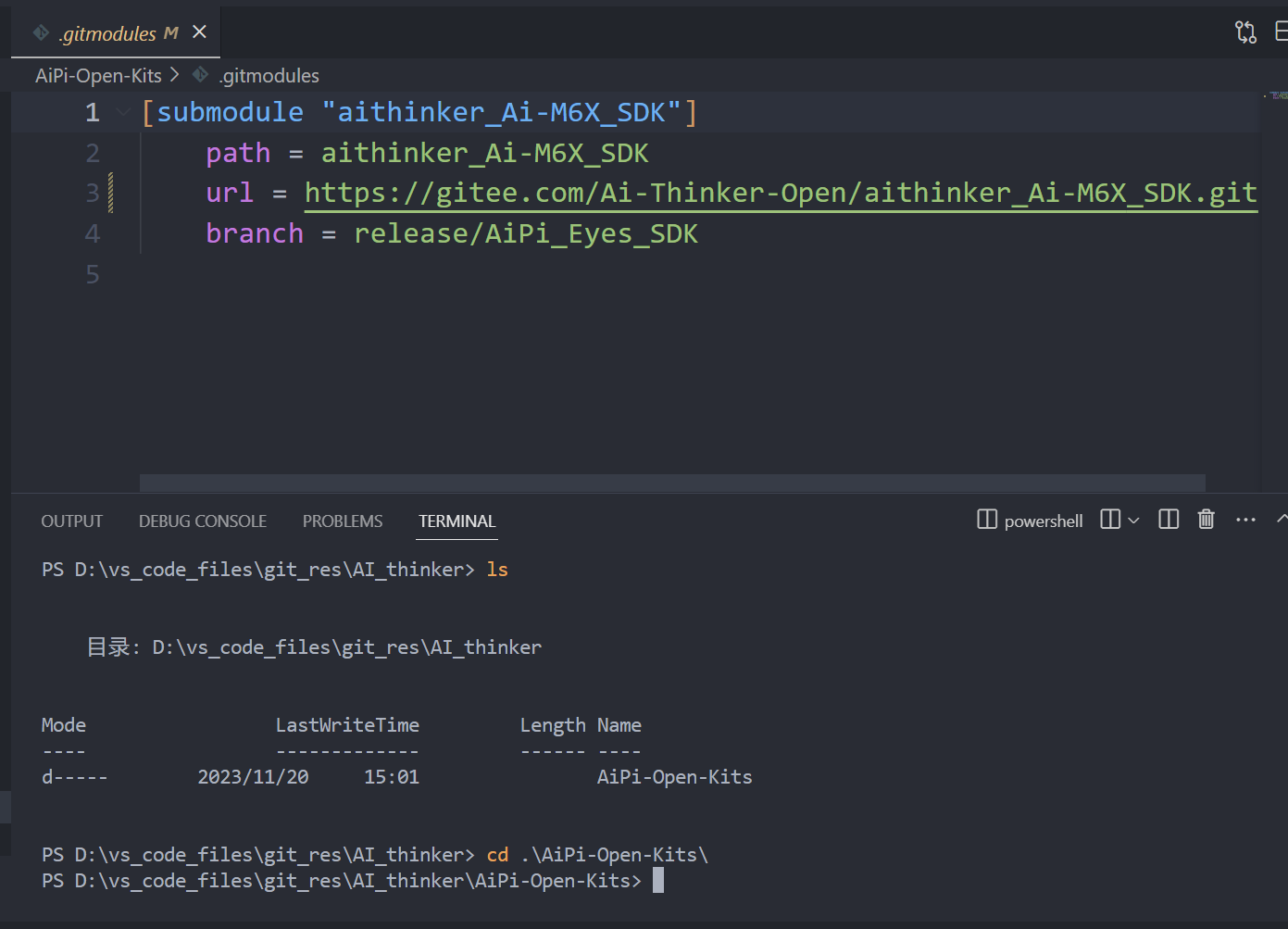Image resolution: width=1288 pixels, height=929 pixels.
Task: Click the minimap at editor right edge
Action: tap(1275, 95)
